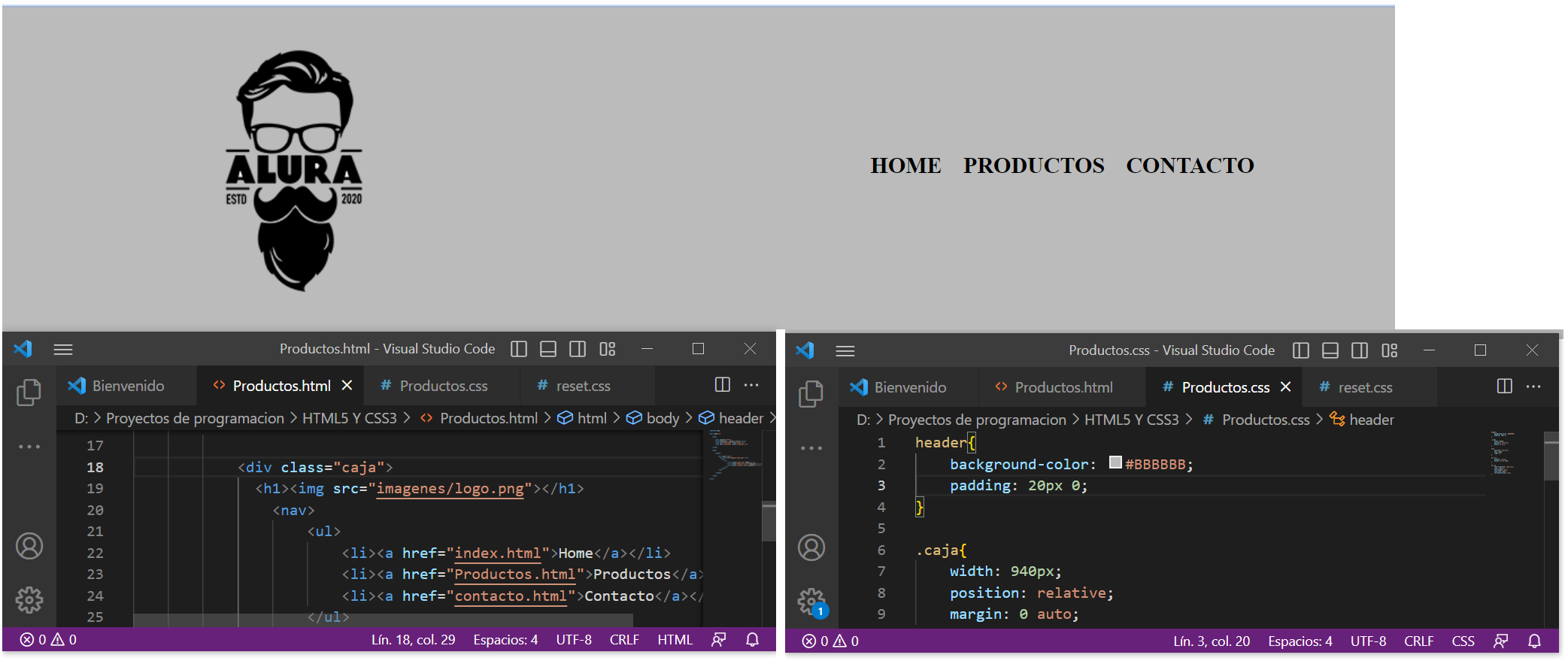Click feedback icon in Productos.html status bar

coord(719,640)
